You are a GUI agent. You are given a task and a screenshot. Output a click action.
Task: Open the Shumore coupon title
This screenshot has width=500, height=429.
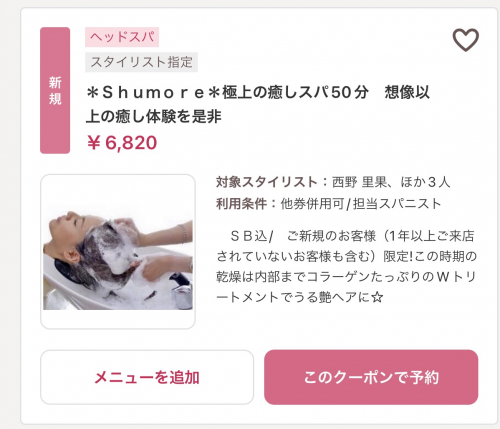click(x=257, y=104)
